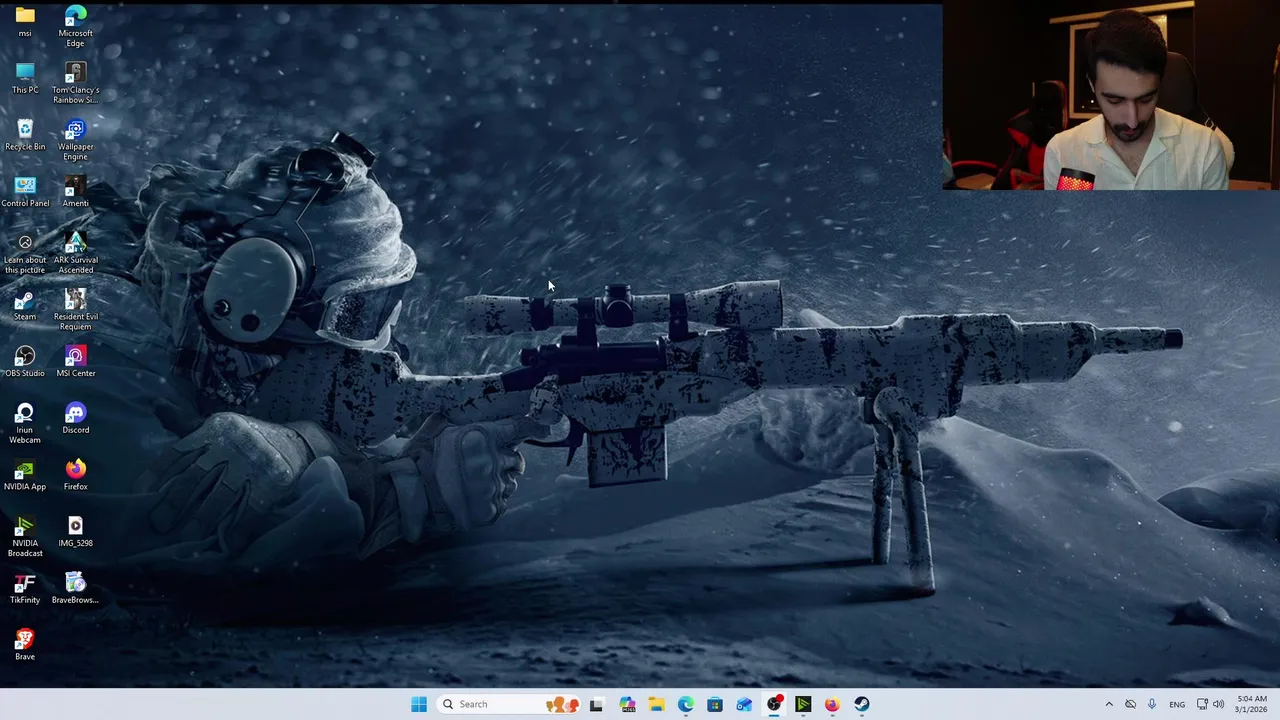Image resolution: width=1280 pixels, height=720 pixels.
Task: Open the Copilot icon in the taskbar
Action: click(x=627, y=704)
